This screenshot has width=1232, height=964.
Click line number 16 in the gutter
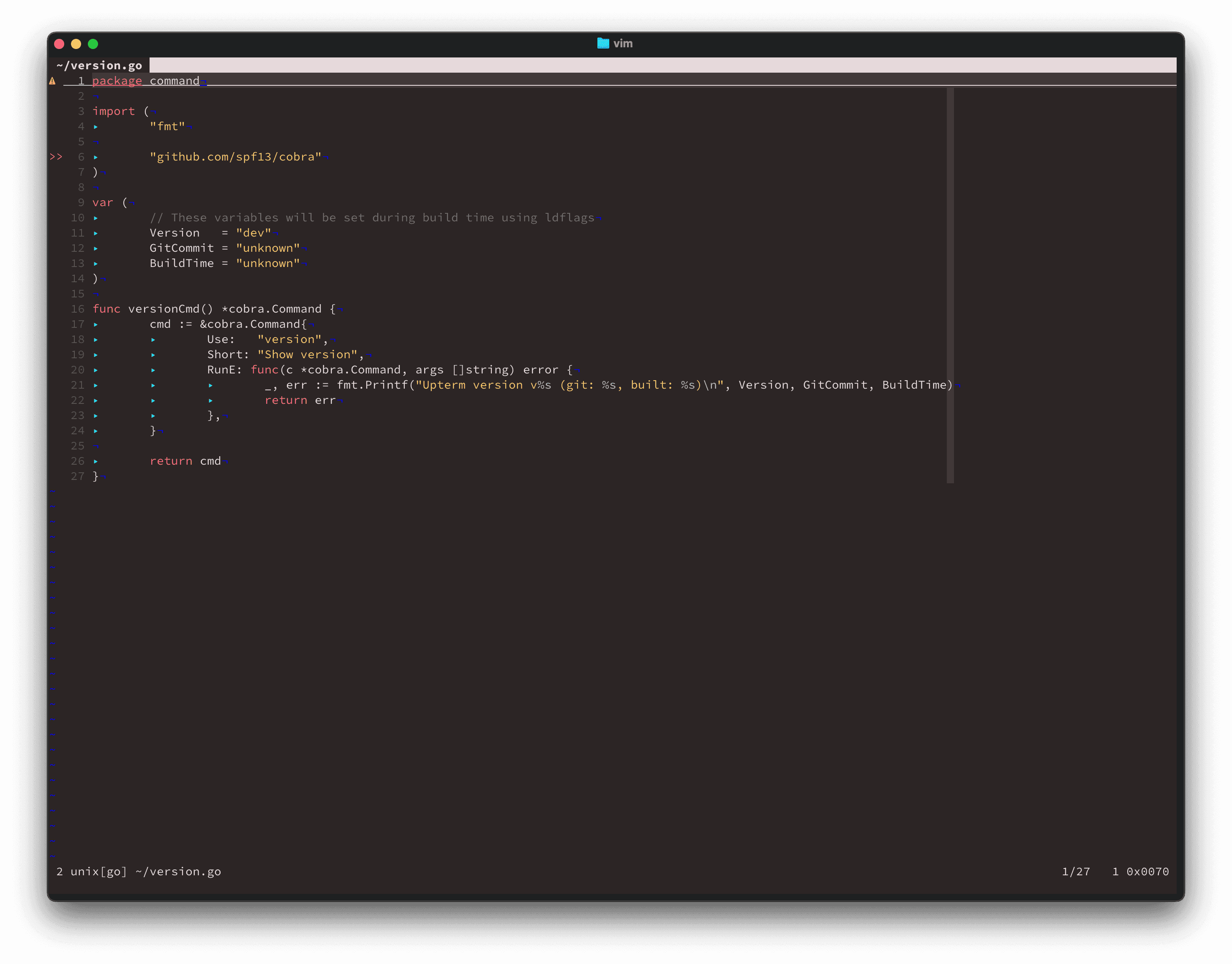pyautogui.click(x=77, y=309)
